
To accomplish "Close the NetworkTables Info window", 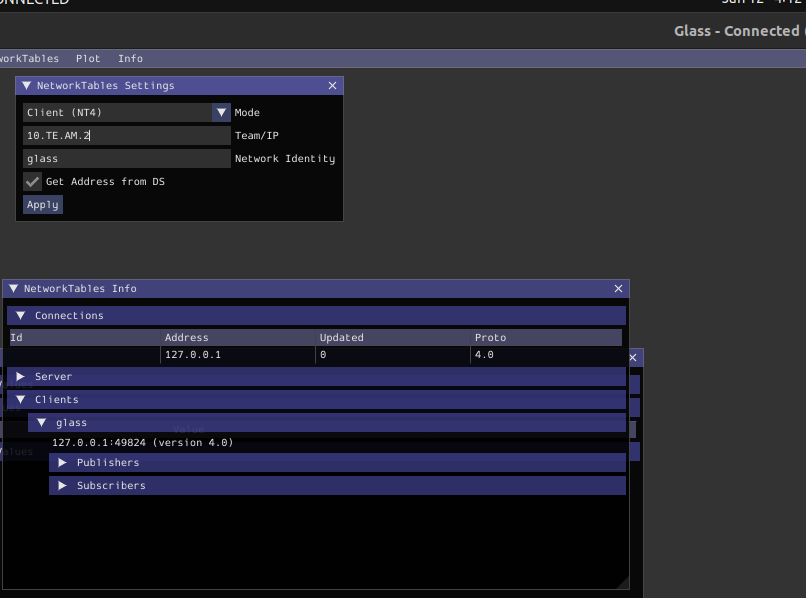I will tap(619, 289).
